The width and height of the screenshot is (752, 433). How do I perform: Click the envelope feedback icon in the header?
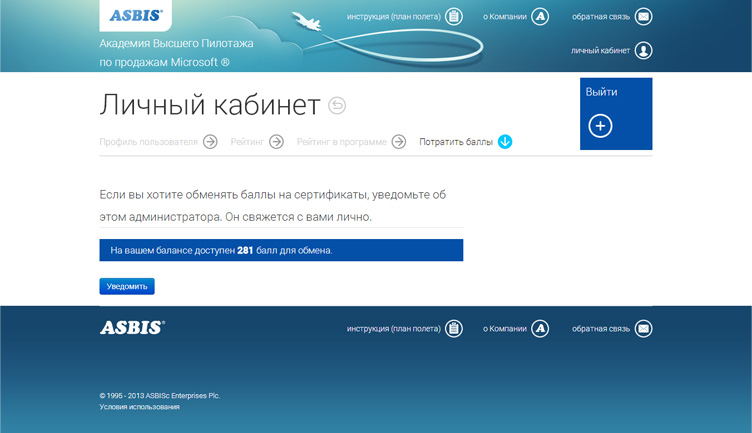(643, 17)
